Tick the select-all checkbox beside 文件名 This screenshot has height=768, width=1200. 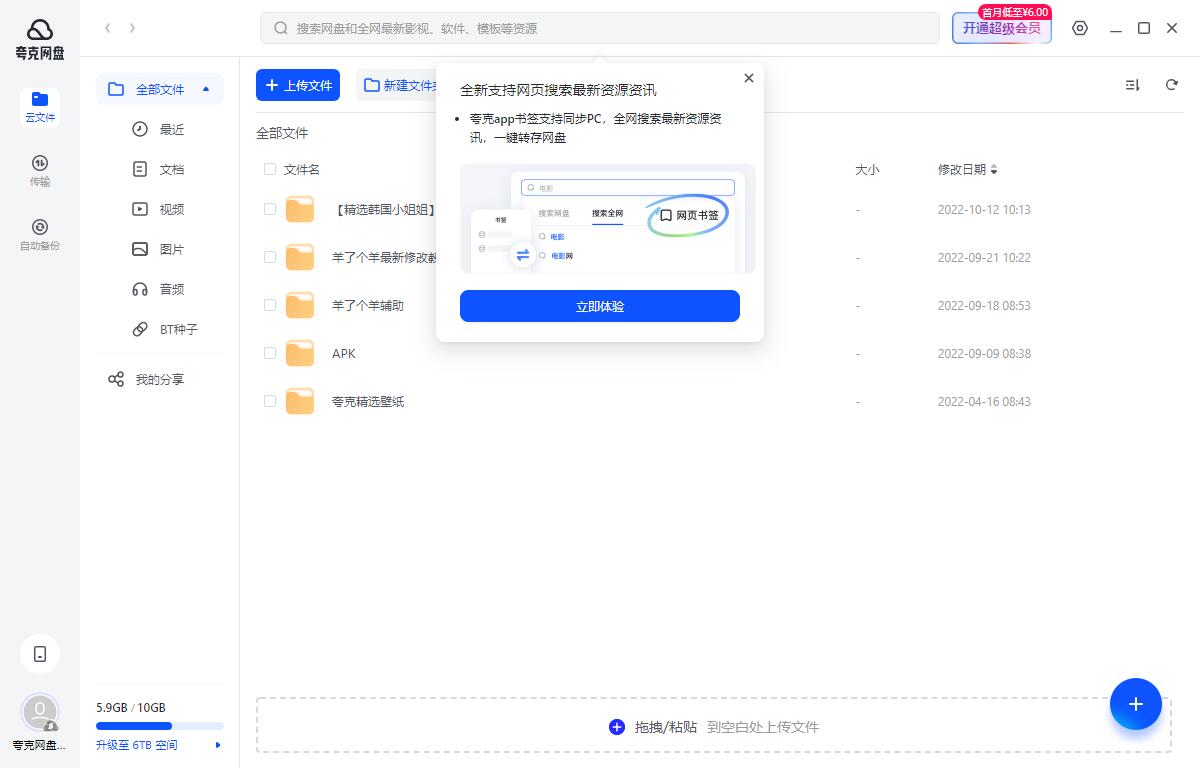click(270, 169)
